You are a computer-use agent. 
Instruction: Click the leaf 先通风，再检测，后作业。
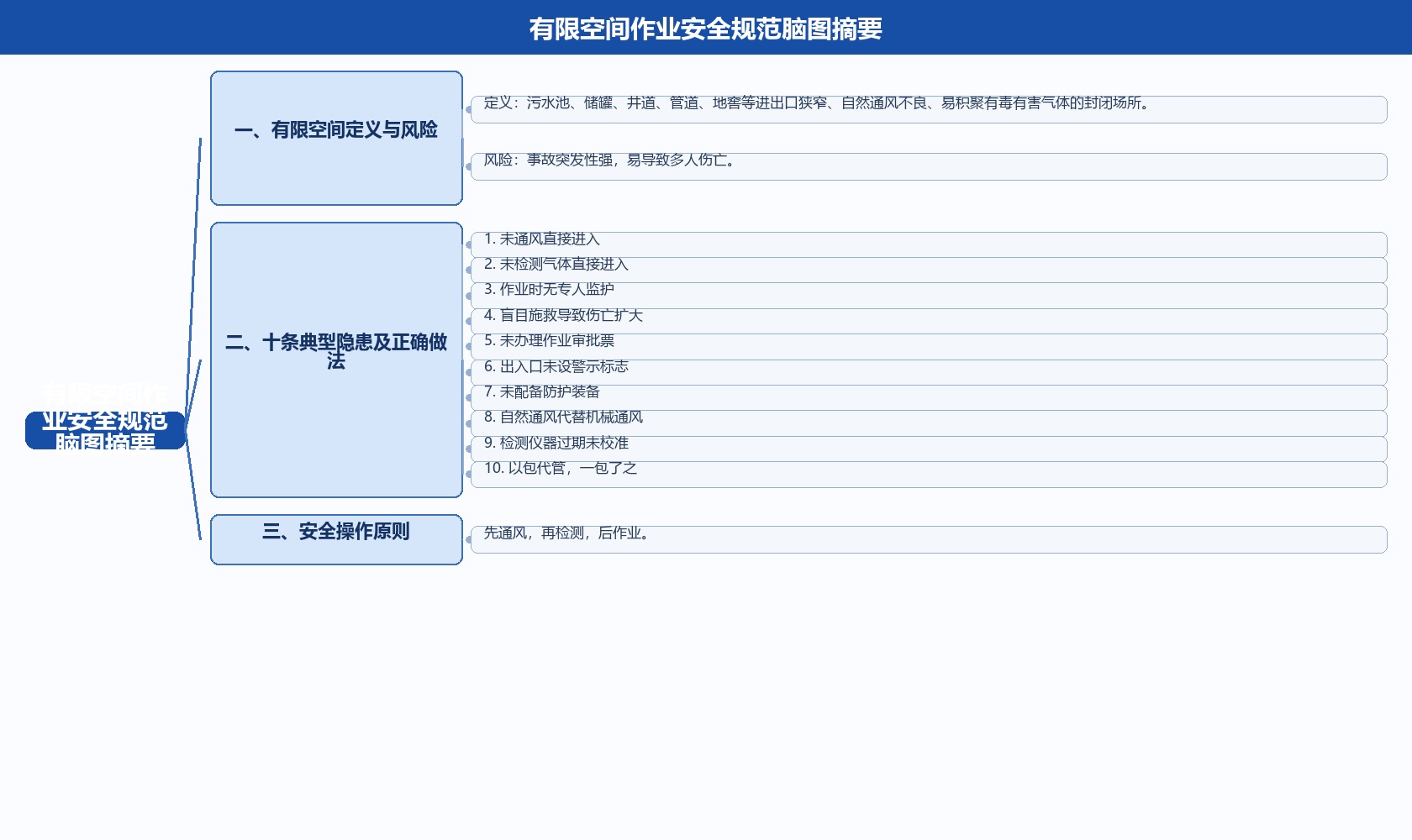(x=929, y=539)
